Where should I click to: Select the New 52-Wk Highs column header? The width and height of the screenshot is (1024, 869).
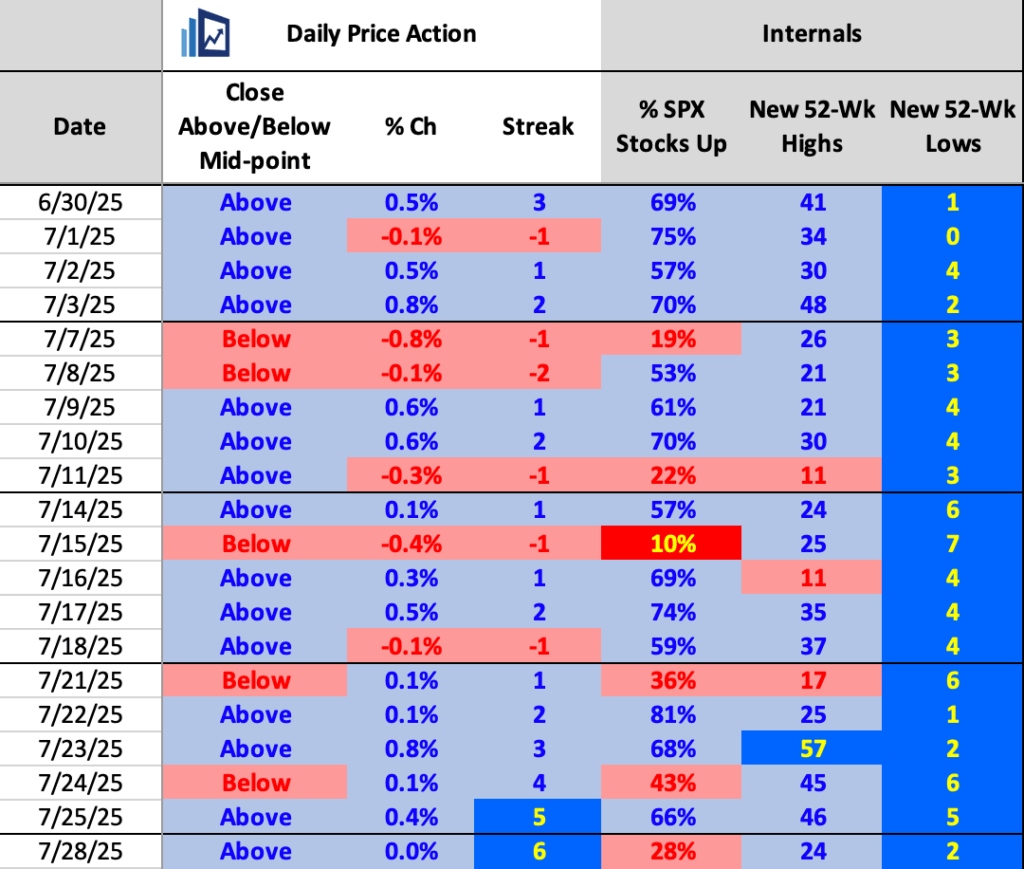tap(811, 126)
